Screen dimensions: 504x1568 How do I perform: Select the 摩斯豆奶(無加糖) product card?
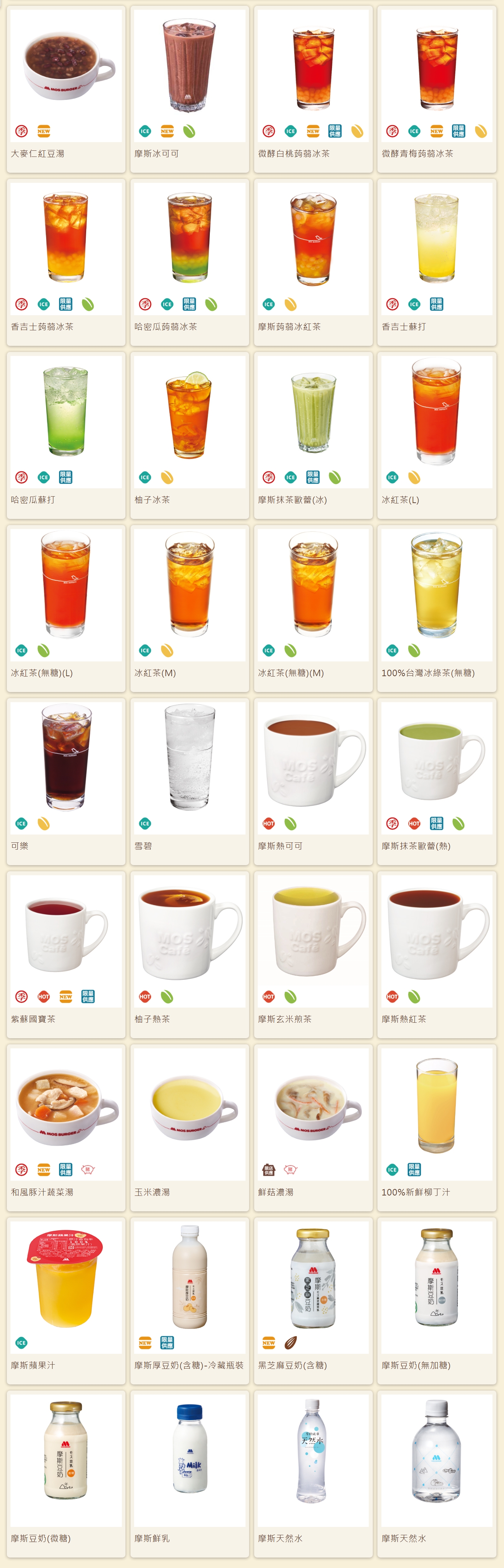(x=437, y=1301)
